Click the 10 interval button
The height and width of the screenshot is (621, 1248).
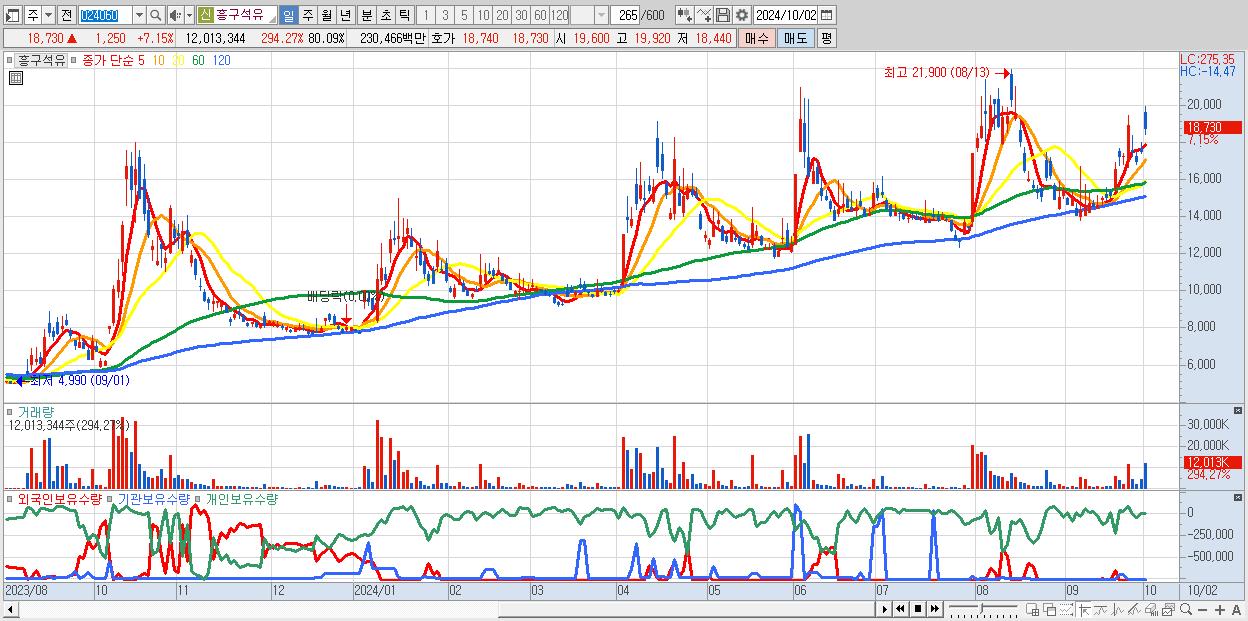point(483,15)
